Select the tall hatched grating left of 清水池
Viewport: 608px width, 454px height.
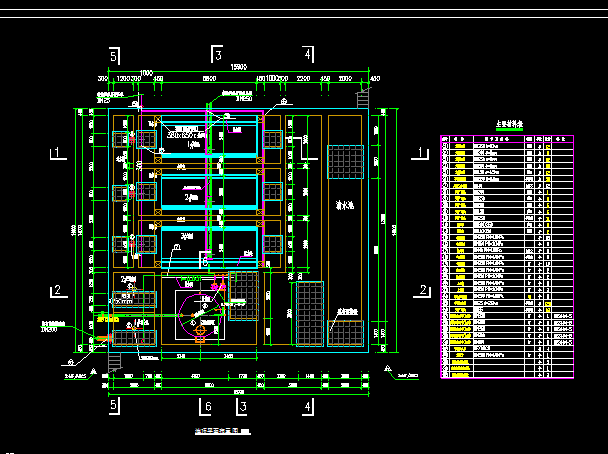(x=310, y=314)
